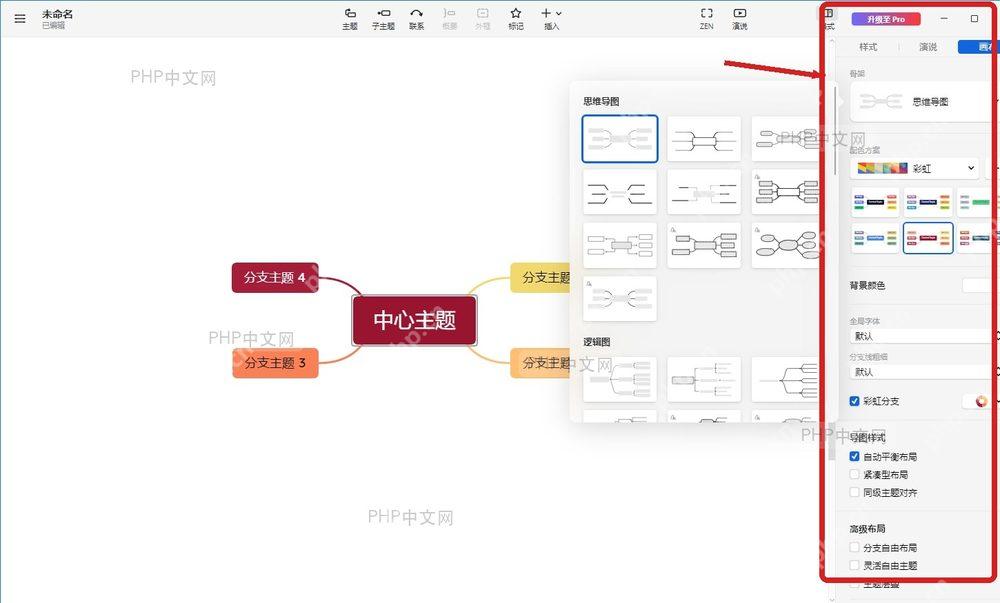Select the 分支主题 4 node
The height and width of the screenshot is (603, 1000).
[274, 277]
